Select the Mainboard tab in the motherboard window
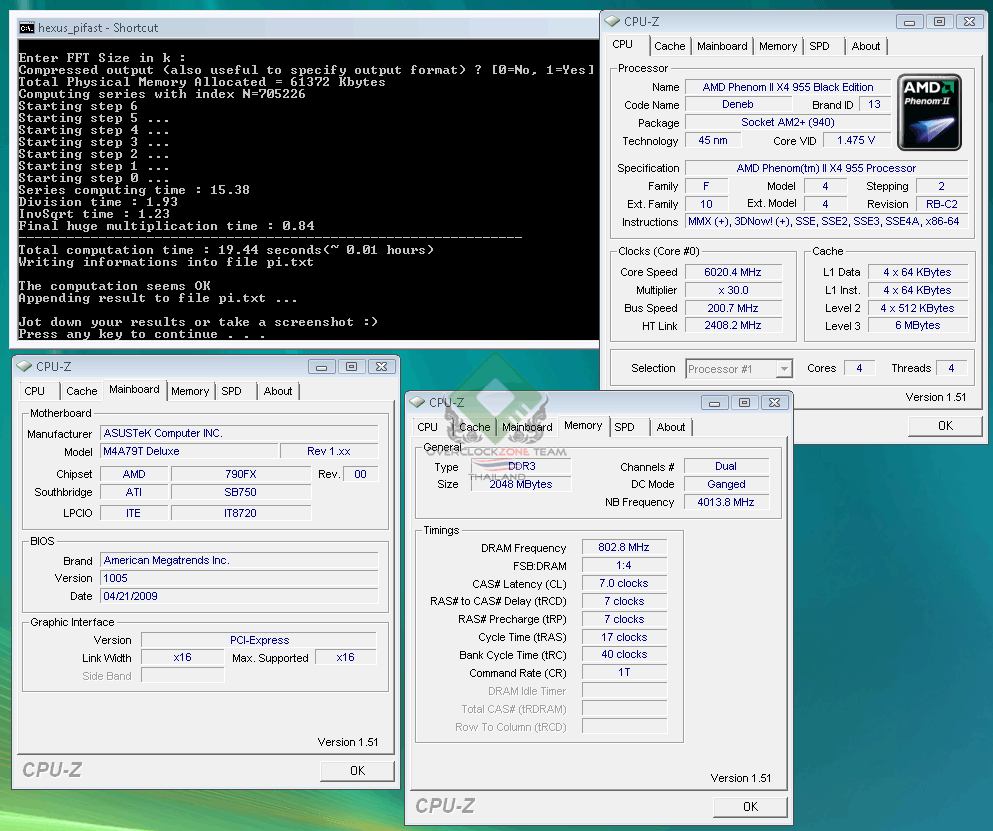 tap(134, 390)
